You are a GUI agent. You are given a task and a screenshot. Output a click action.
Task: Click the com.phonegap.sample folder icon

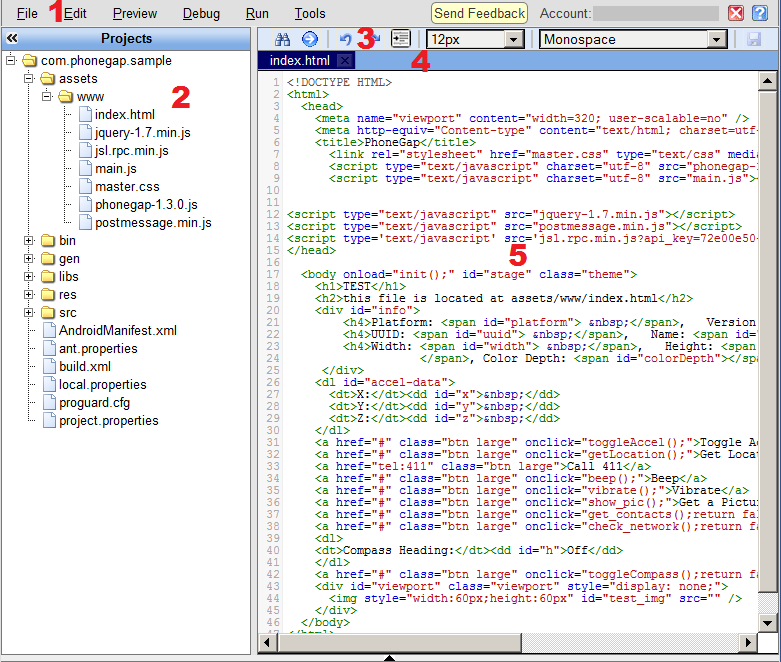tap(30, 60)
